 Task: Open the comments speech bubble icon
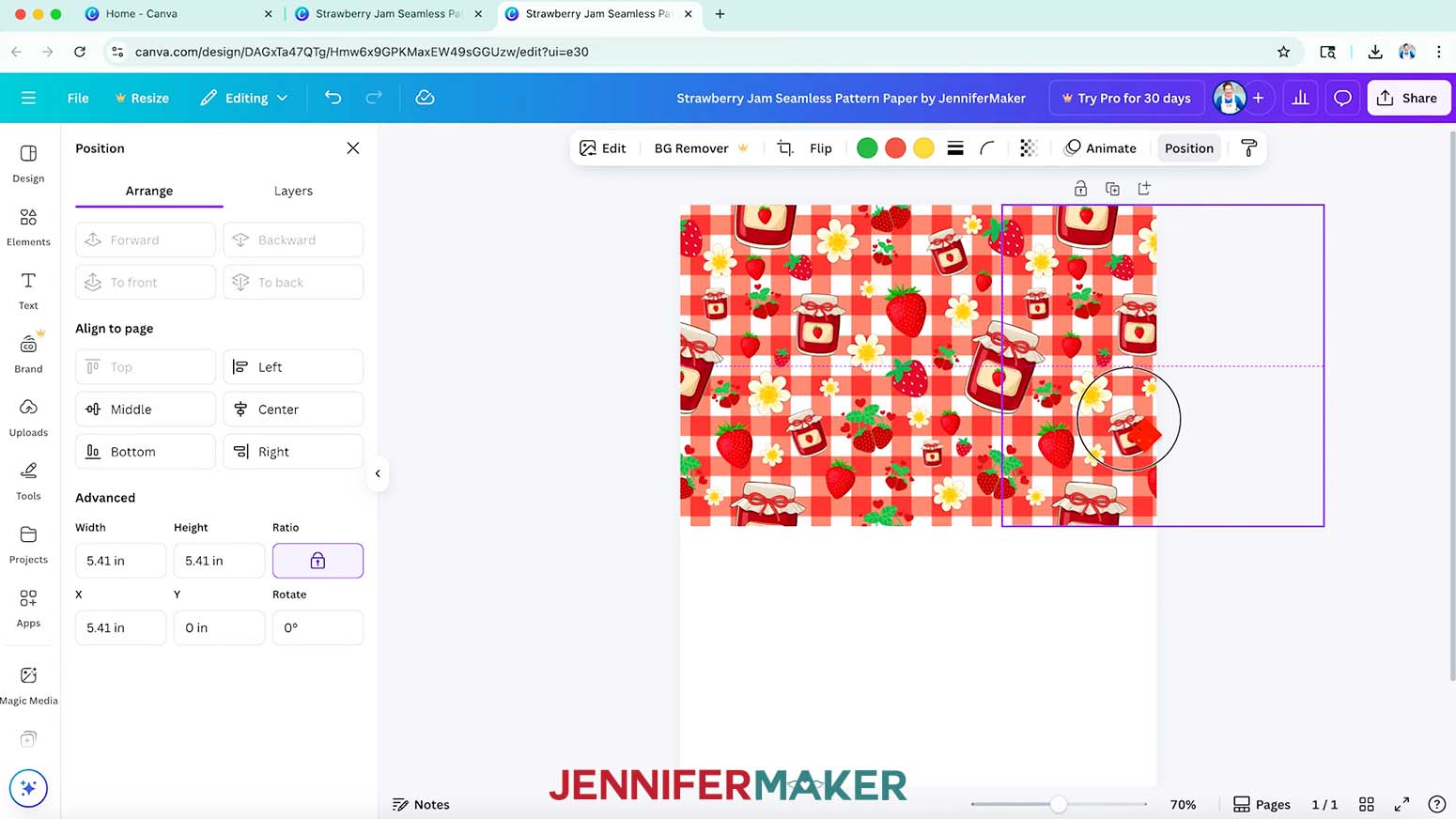[1342, 98]
